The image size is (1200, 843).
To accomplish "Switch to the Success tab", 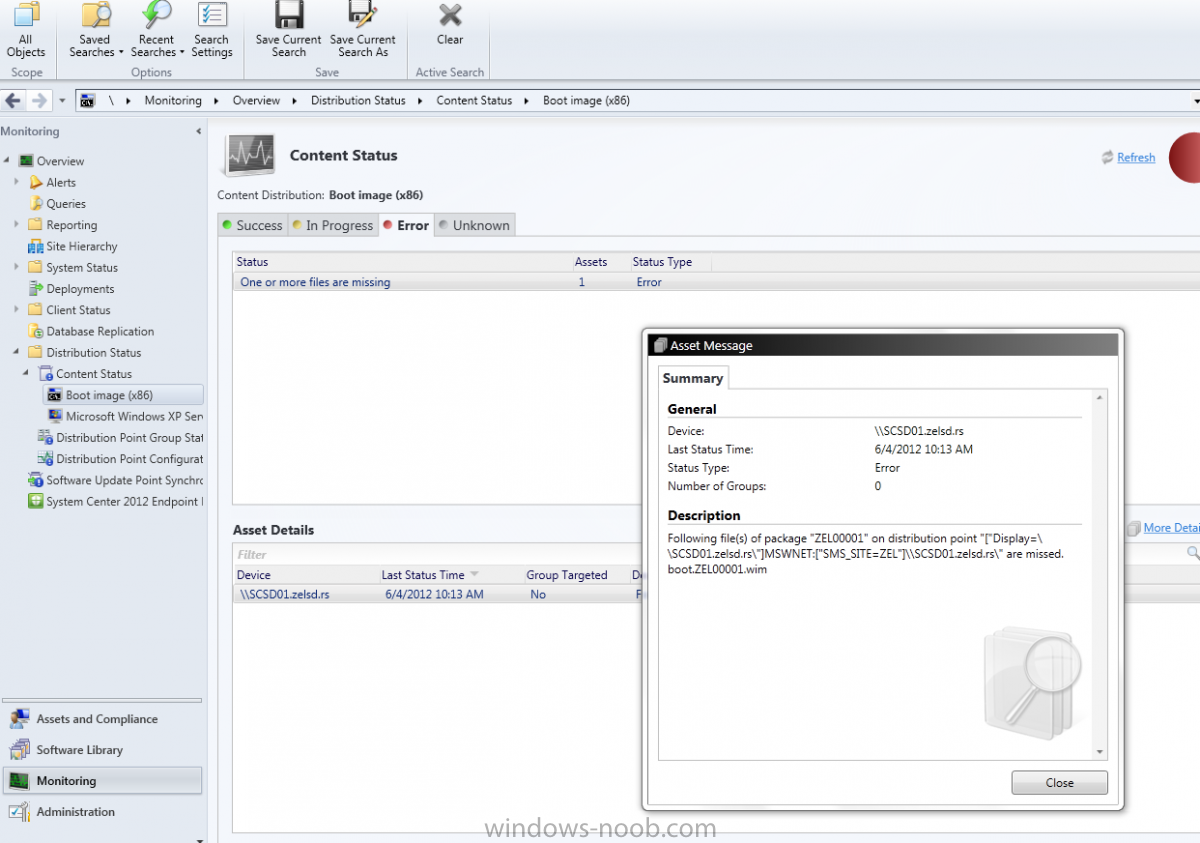I will click(x=253, y=225).
